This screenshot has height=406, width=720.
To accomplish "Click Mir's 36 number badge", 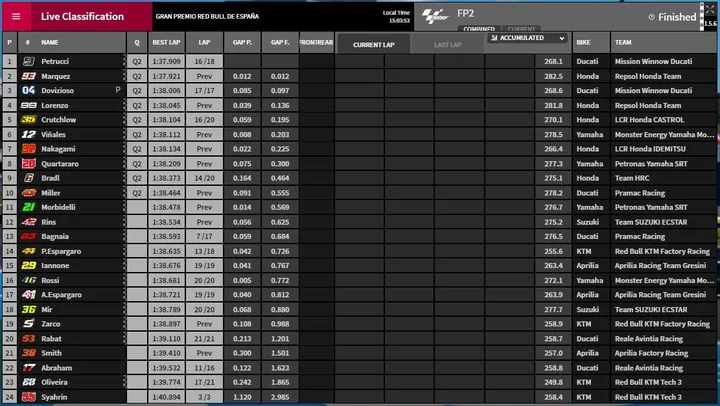I will tap(28, 309).
